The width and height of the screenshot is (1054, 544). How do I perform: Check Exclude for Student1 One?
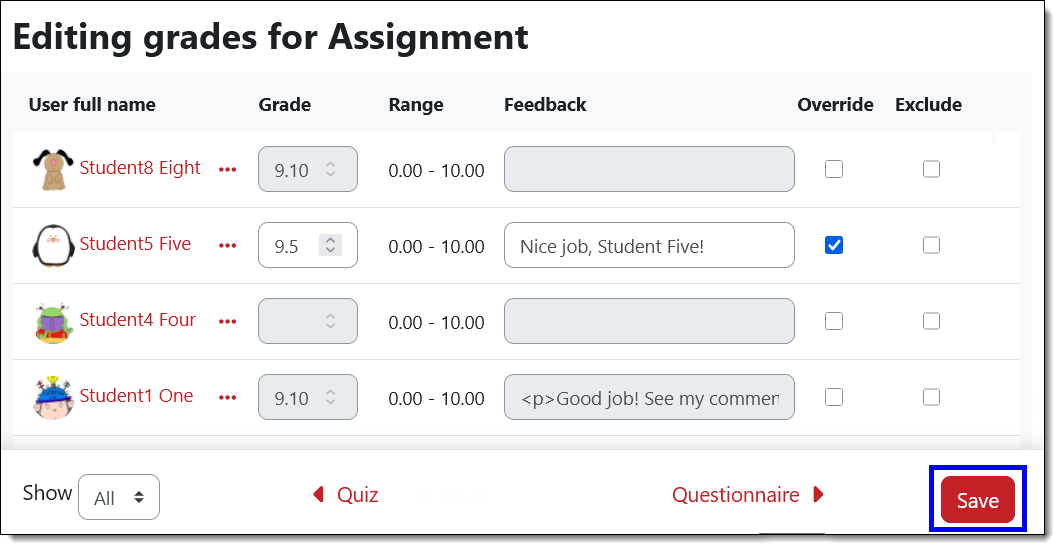pos(931,397)
